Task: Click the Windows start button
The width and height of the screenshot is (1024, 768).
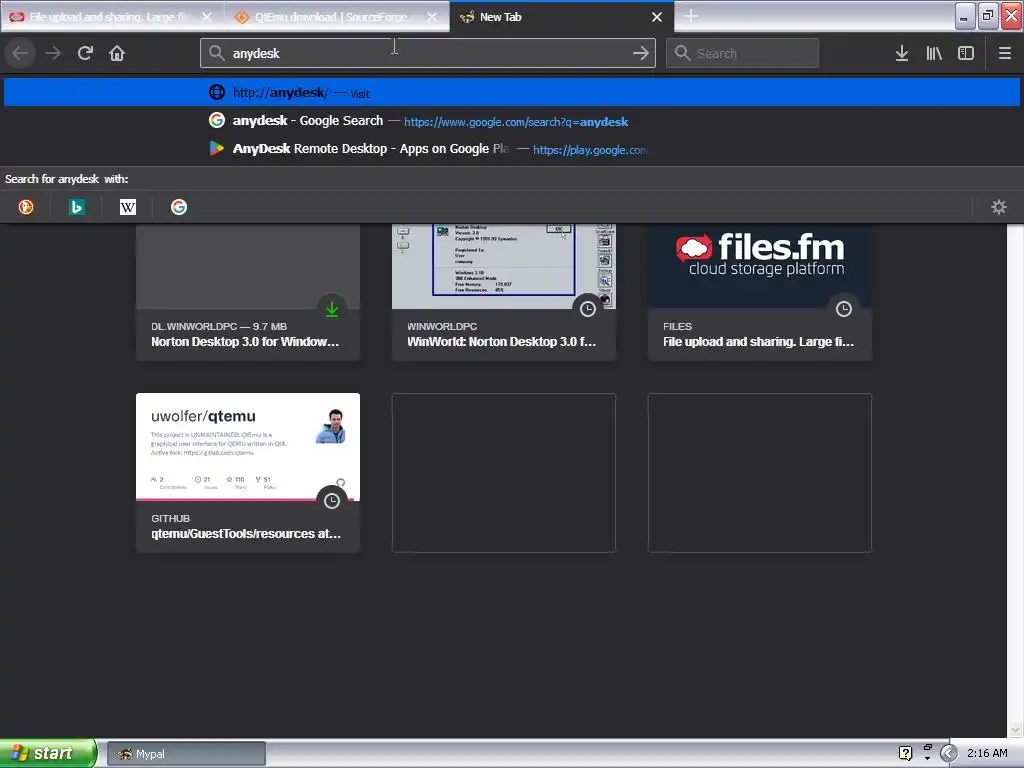Action: coord(48,753)
